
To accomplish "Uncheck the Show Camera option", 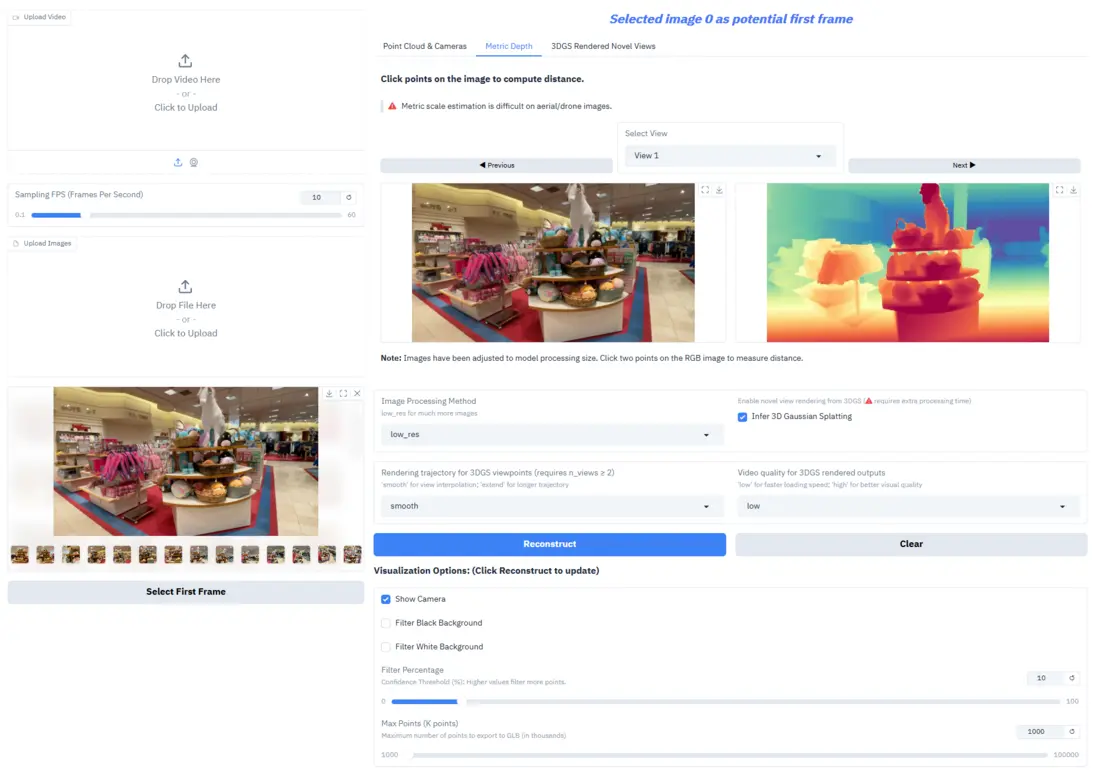I will pyautogui.click(x=386, y=599).
